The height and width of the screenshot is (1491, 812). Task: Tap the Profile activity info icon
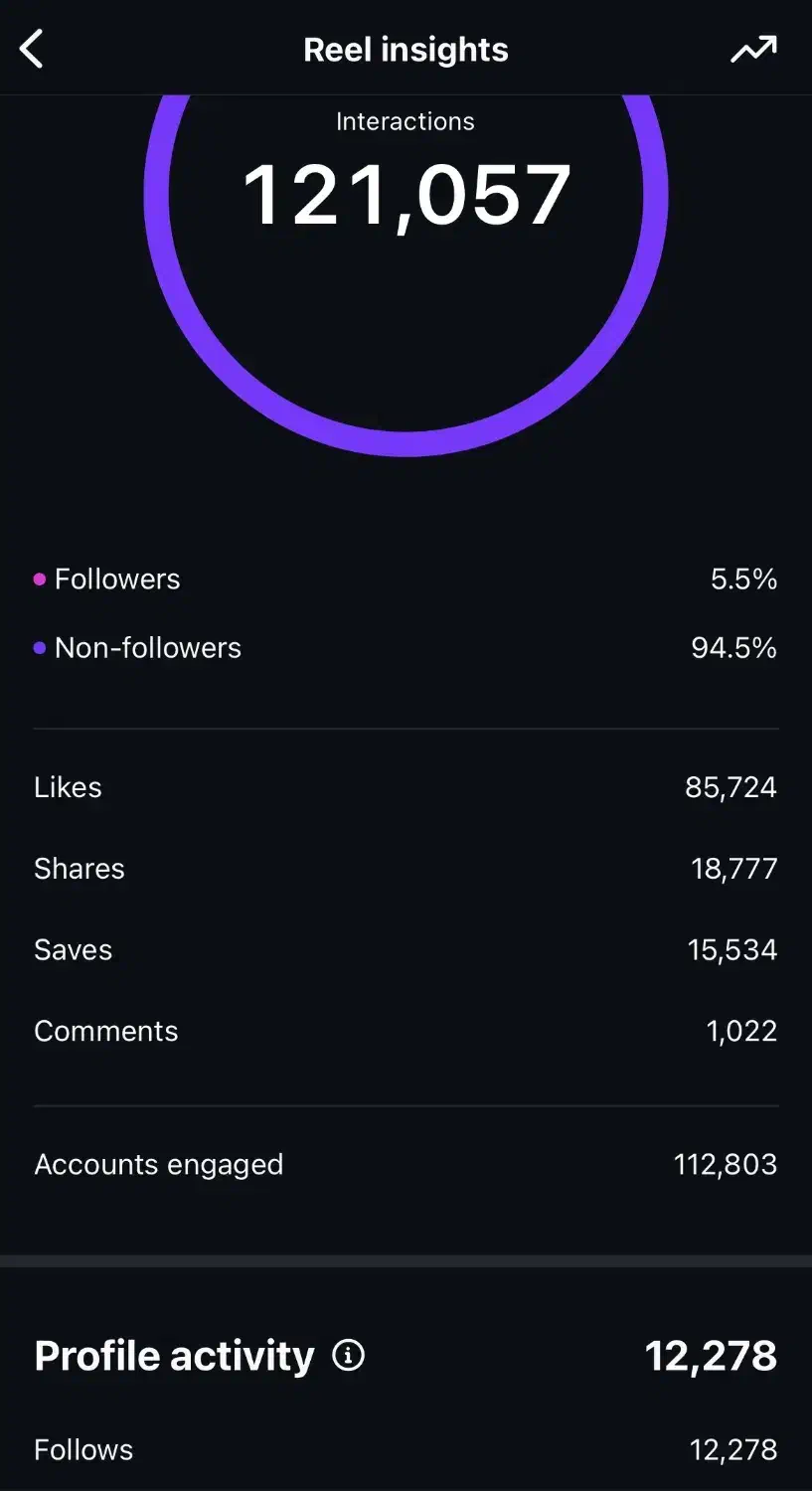click(348, 1355)
